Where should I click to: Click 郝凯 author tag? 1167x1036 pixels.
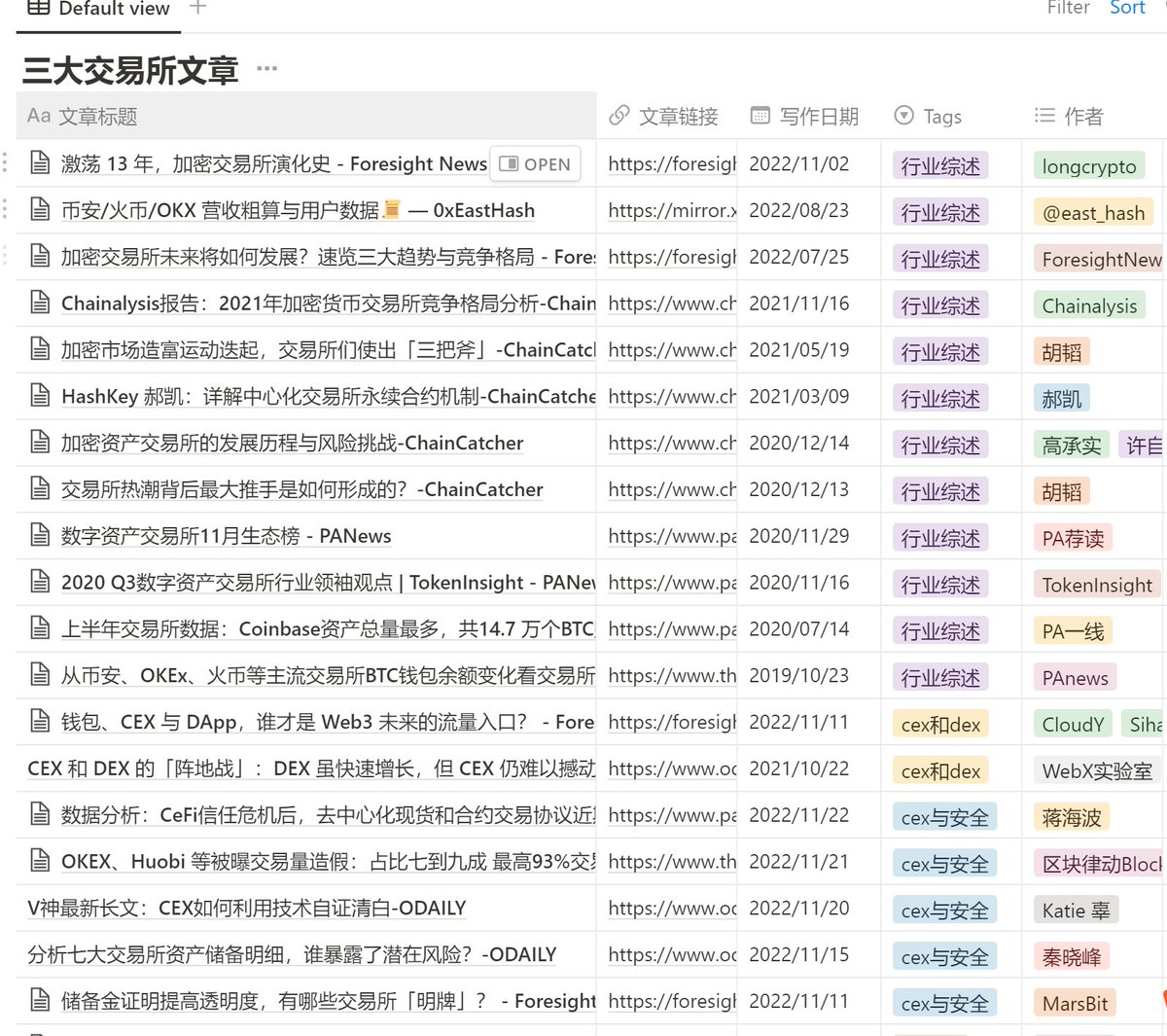[1062, 399]
